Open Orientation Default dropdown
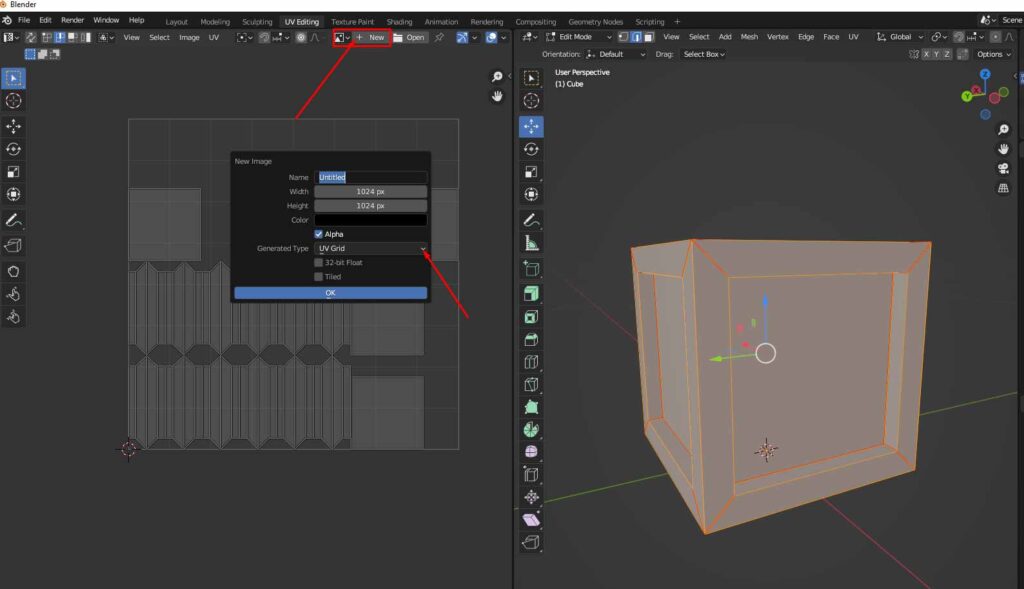The image size is (1024, 589). [x=616, y=54]
